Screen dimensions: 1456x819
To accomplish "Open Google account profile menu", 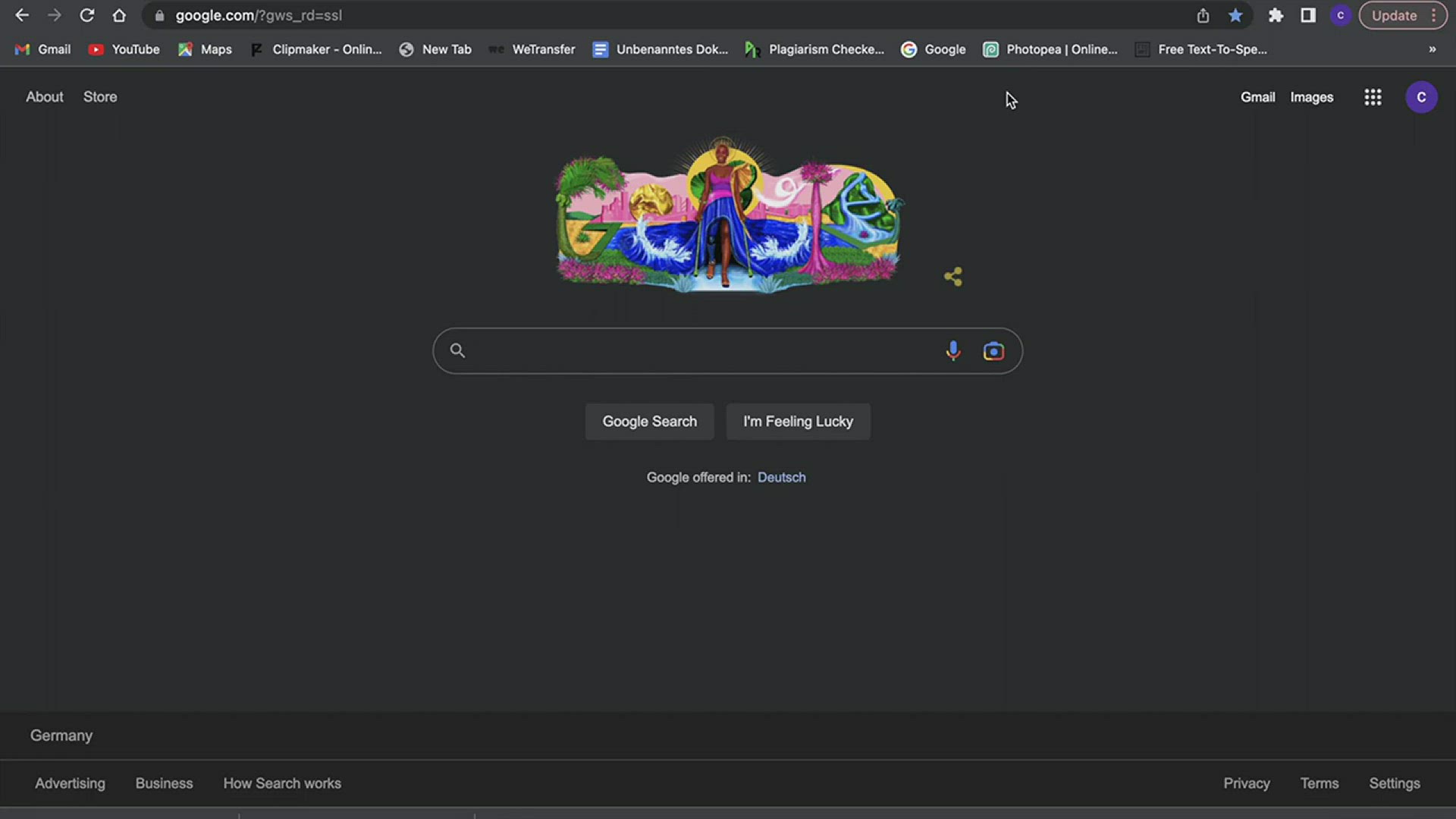I will pos(1421,97).
